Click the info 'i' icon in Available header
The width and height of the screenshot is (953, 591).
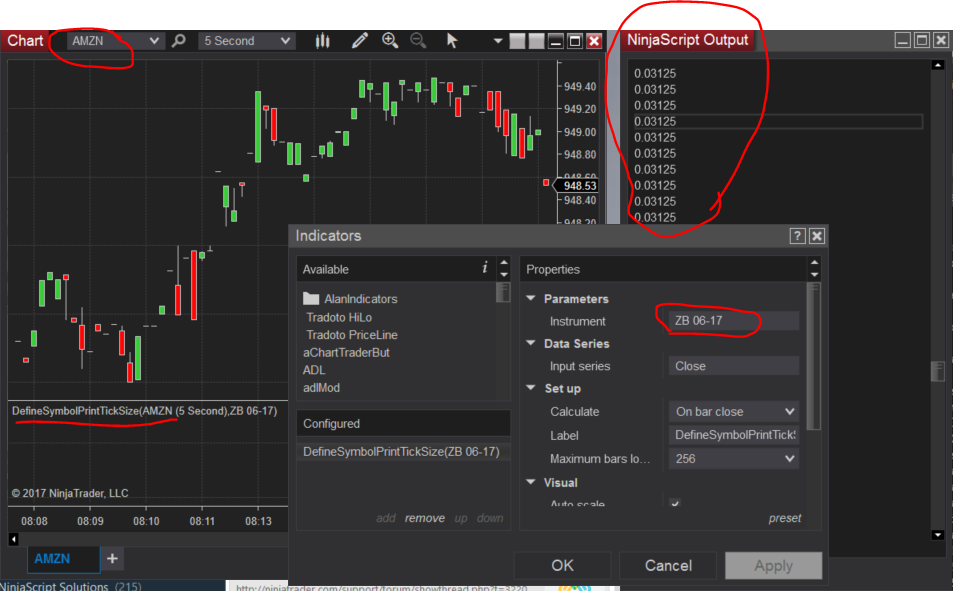(484, 268)
